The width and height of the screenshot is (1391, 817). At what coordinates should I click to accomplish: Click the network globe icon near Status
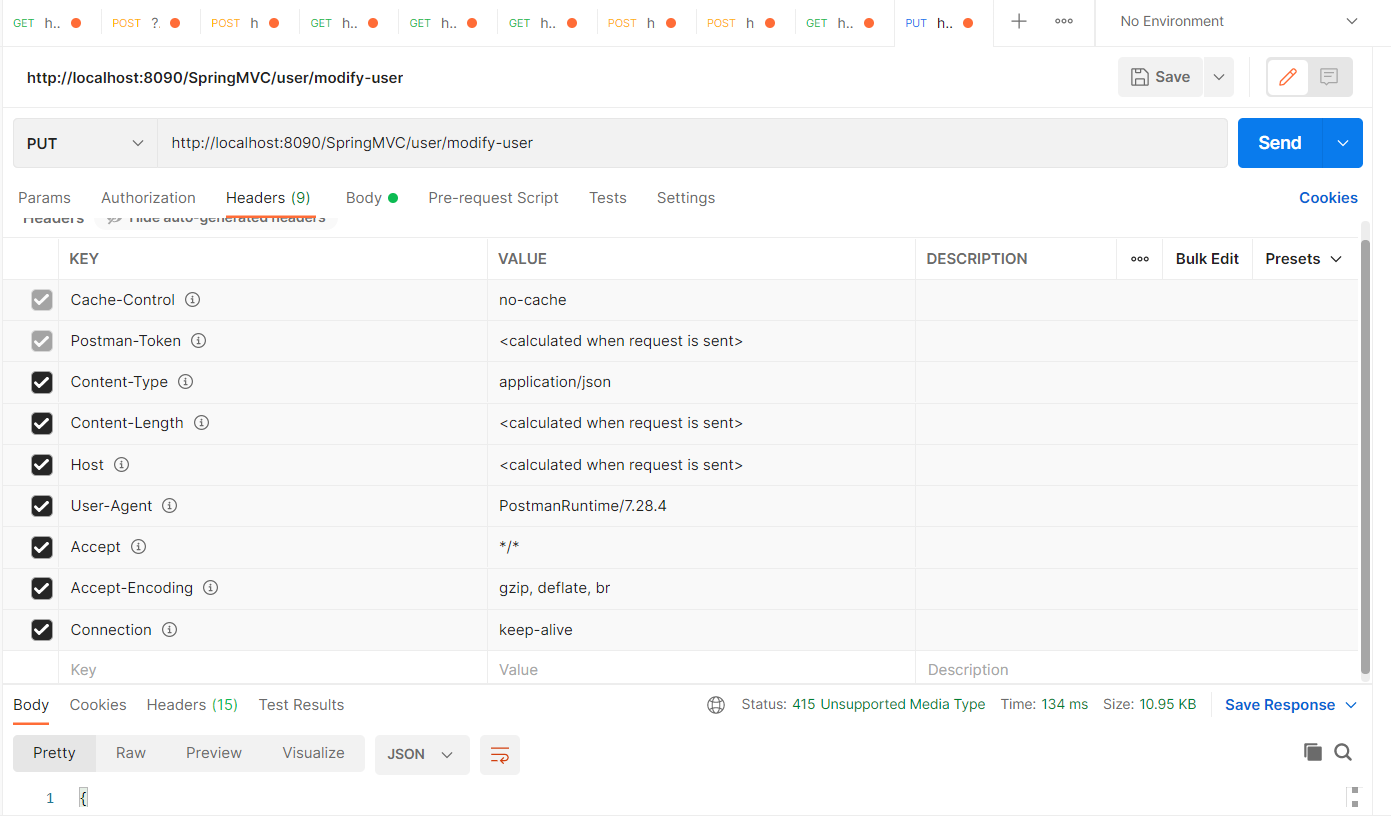716,705
